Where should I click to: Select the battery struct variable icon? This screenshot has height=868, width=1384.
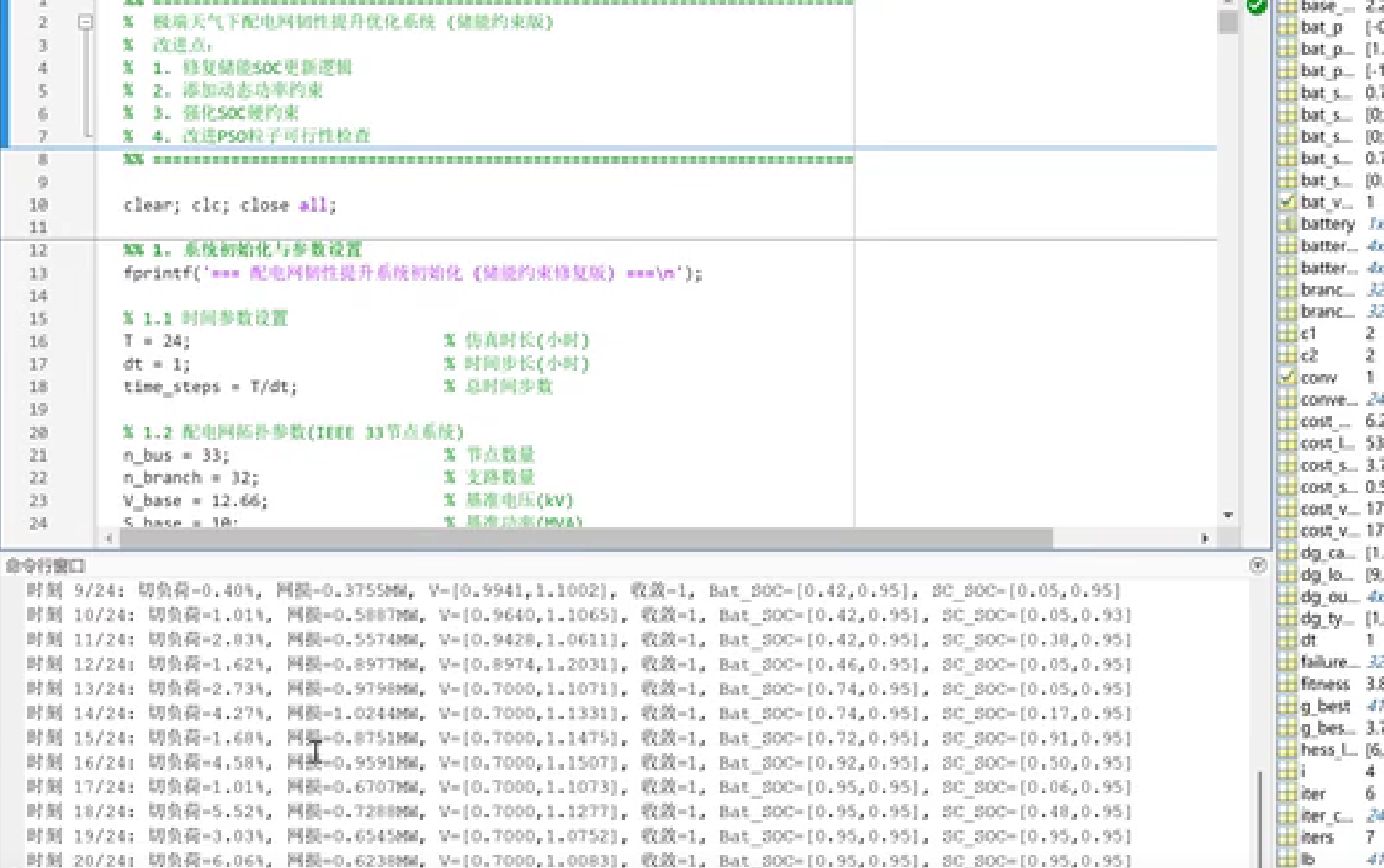1286,224
